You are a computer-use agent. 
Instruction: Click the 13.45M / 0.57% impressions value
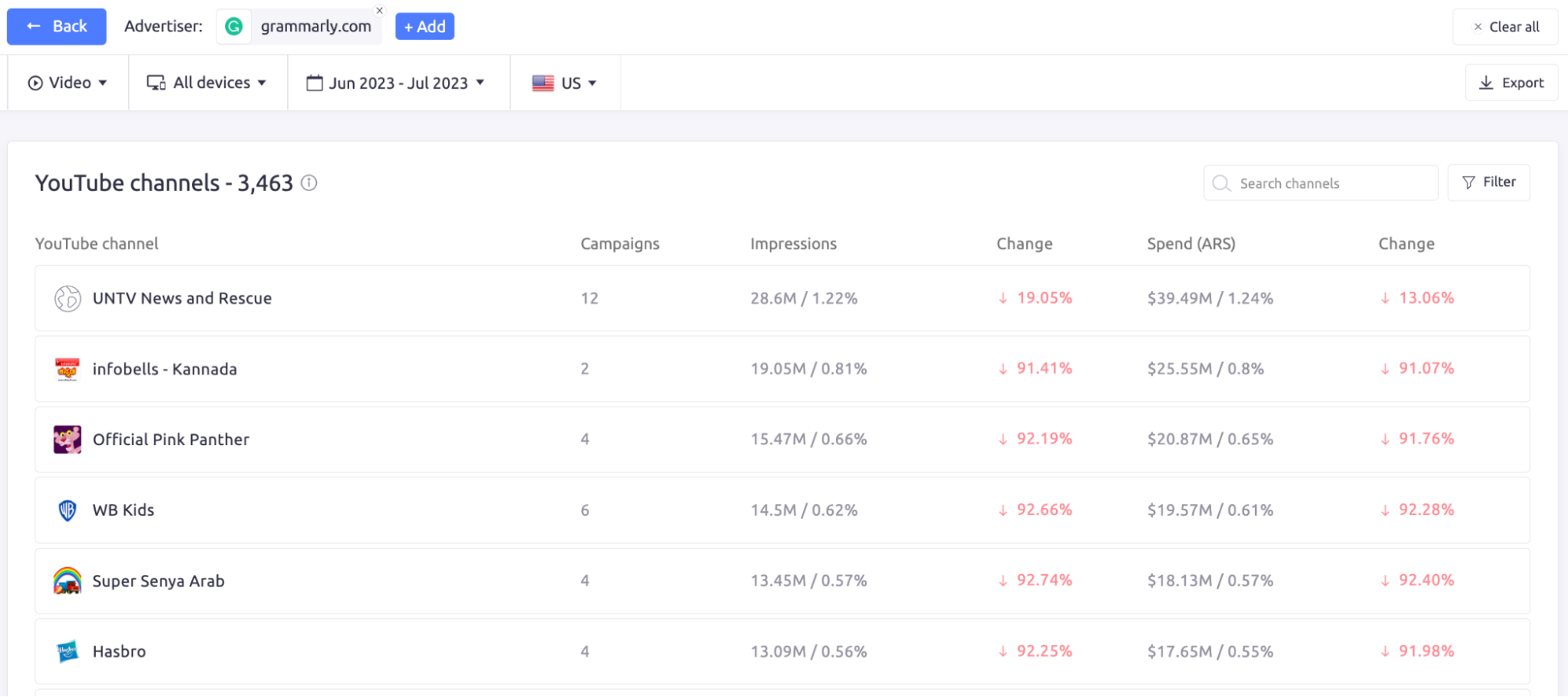pyautogui.click(x=809, y=581)
